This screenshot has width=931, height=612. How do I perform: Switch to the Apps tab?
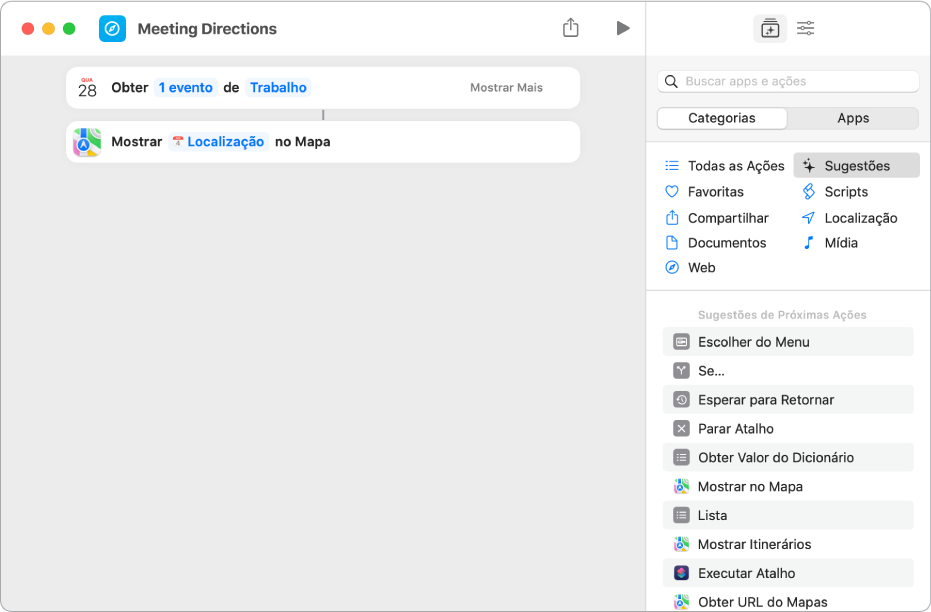[853, 118]
